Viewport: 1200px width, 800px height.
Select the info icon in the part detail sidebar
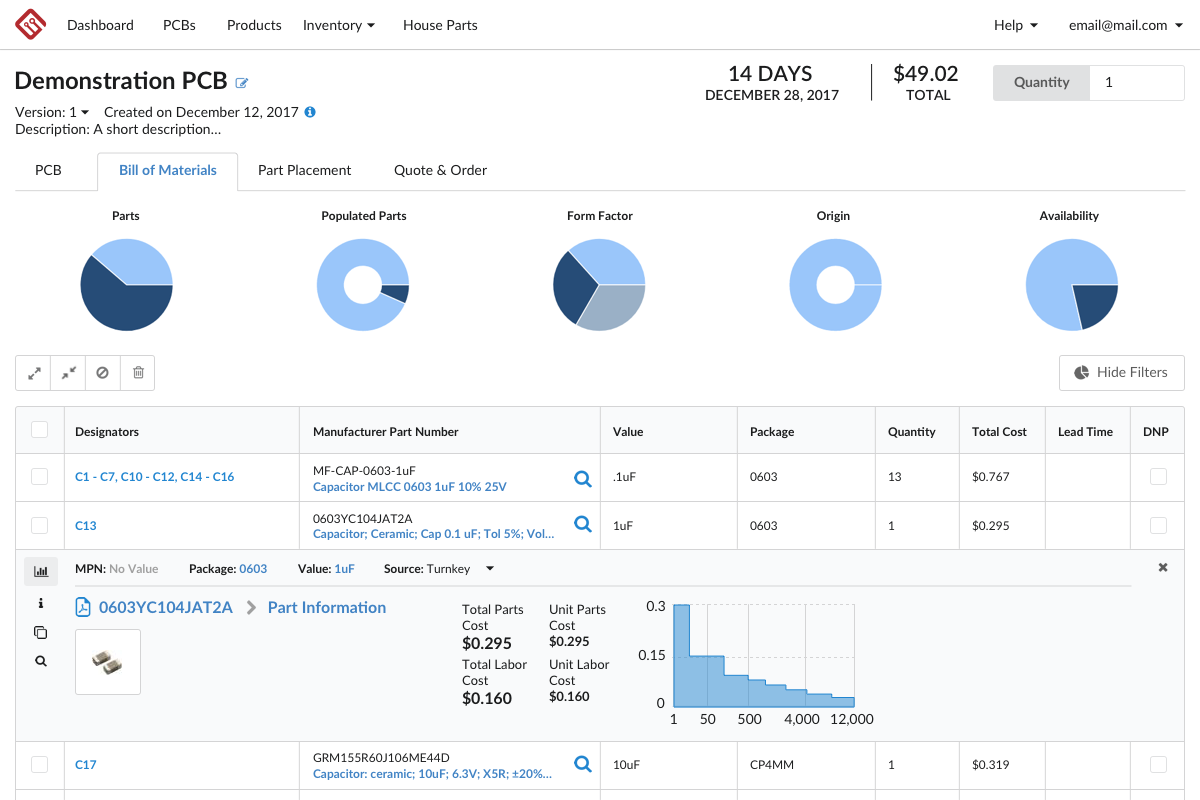(x=40, y=603)
